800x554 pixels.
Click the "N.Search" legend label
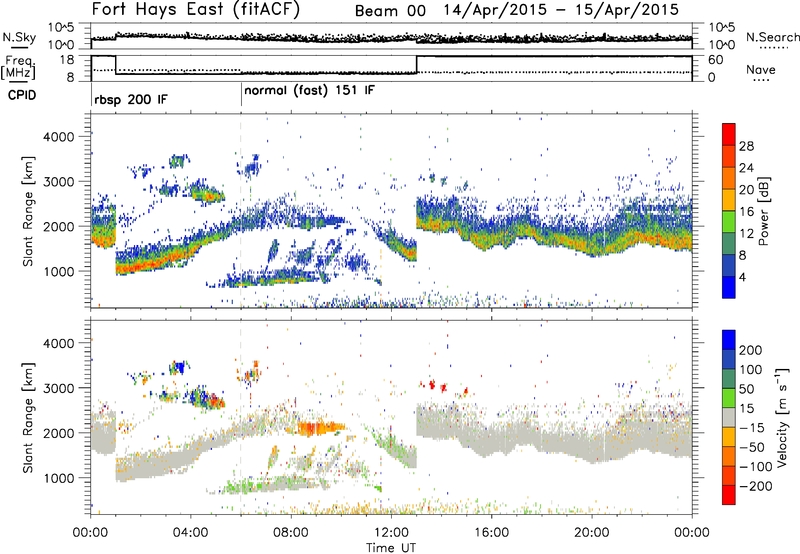pyautogui.click(x=772, y=37)
